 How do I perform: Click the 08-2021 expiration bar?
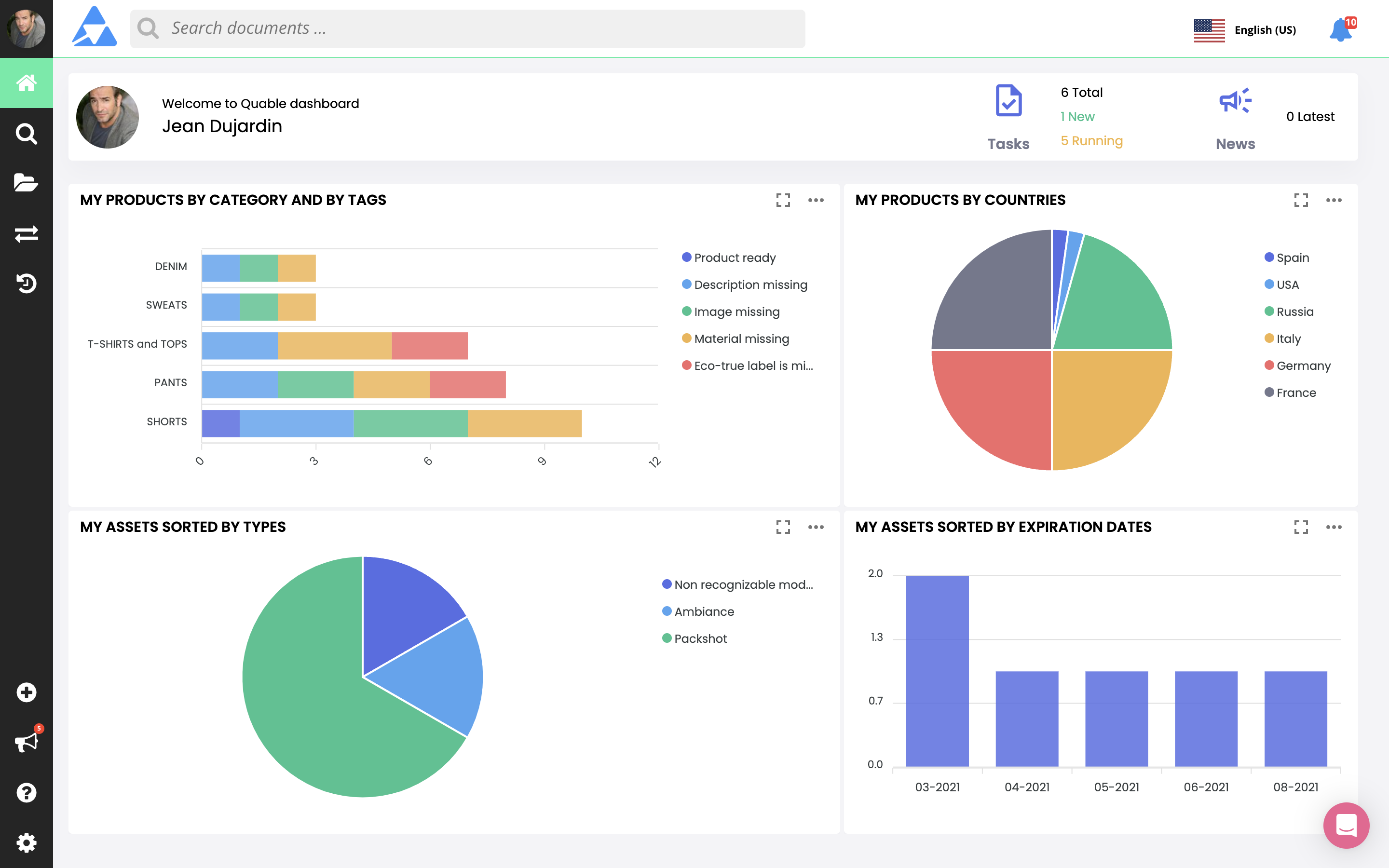(1295, 719)
